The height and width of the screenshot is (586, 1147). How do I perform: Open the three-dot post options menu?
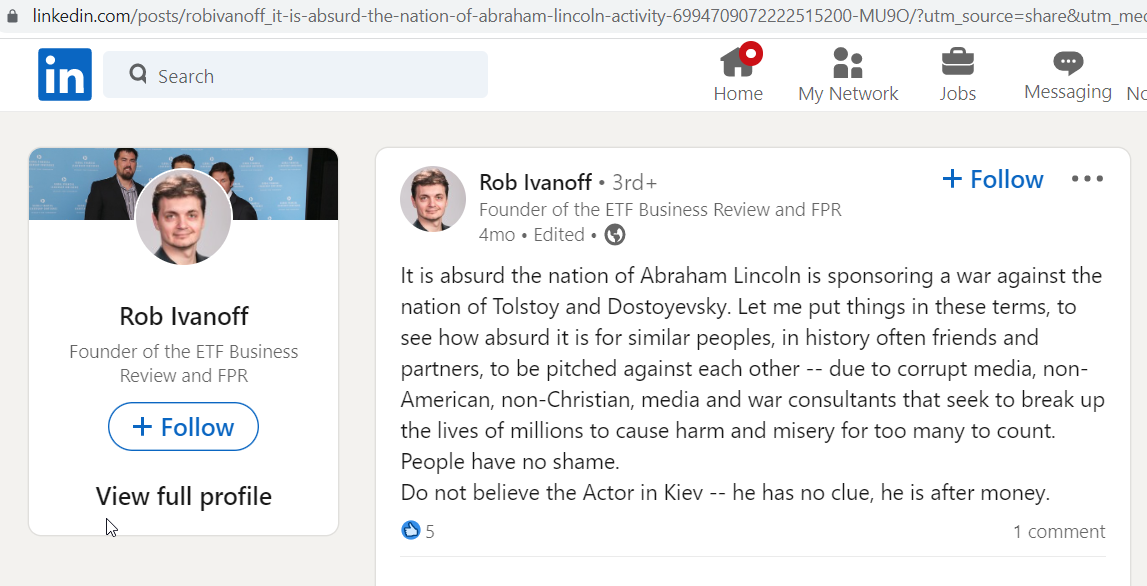point(1087,179)
